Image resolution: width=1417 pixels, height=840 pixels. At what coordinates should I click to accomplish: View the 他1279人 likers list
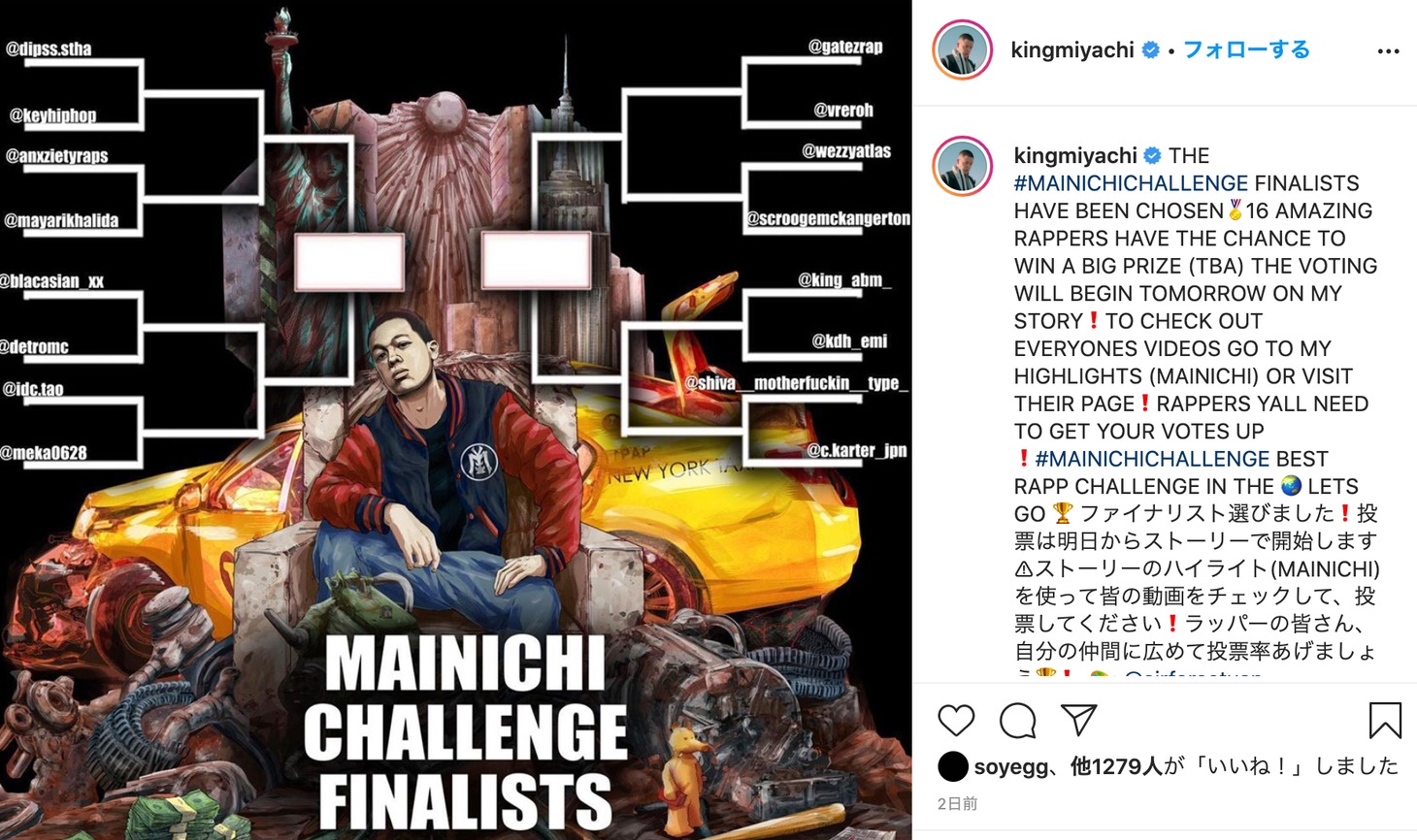(x=1116, y=766)
